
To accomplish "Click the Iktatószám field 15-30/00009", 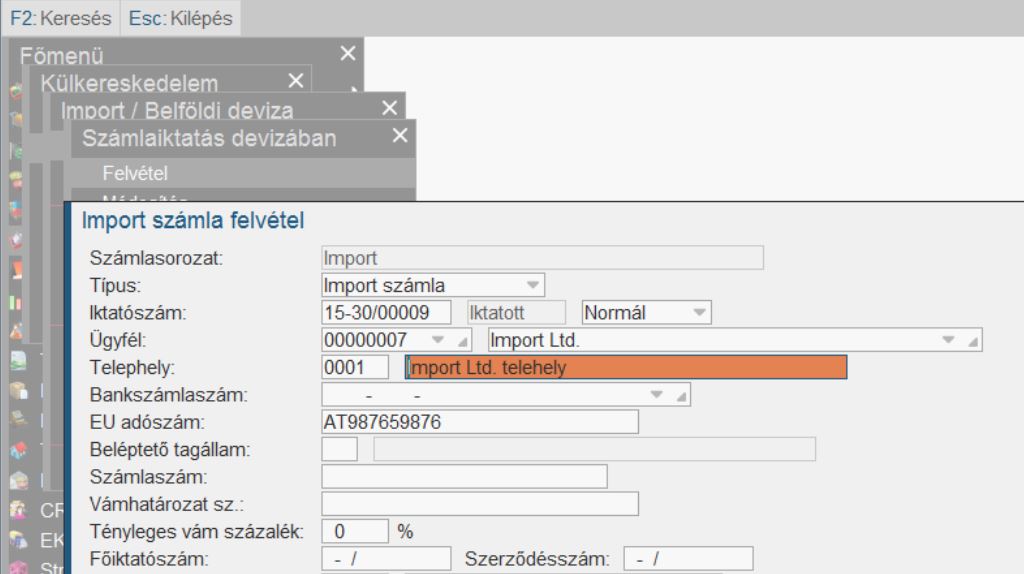I will click(x=386, y=313).
